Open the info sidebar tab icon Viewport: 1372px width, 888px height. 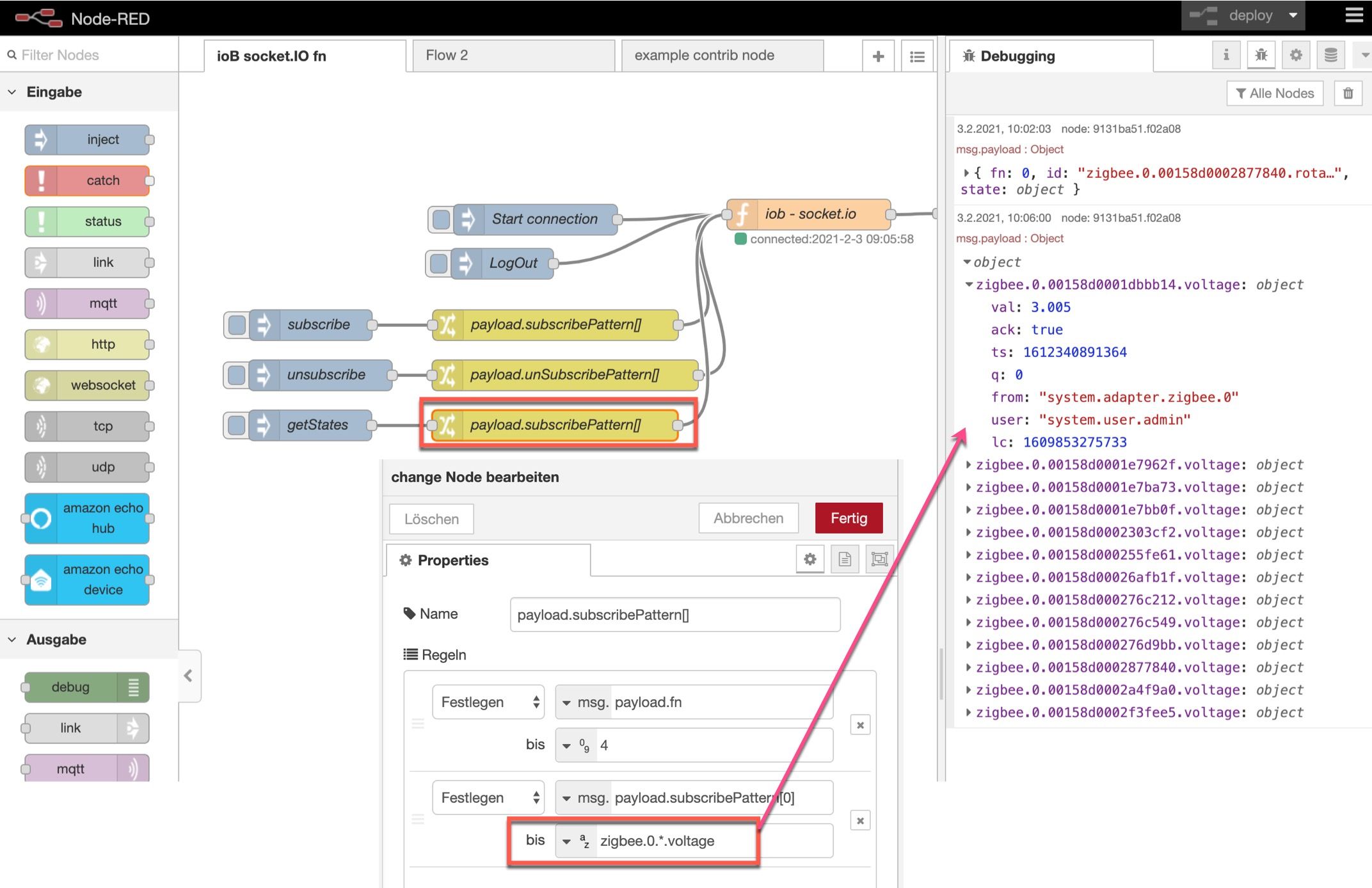tap(1226, 55)
